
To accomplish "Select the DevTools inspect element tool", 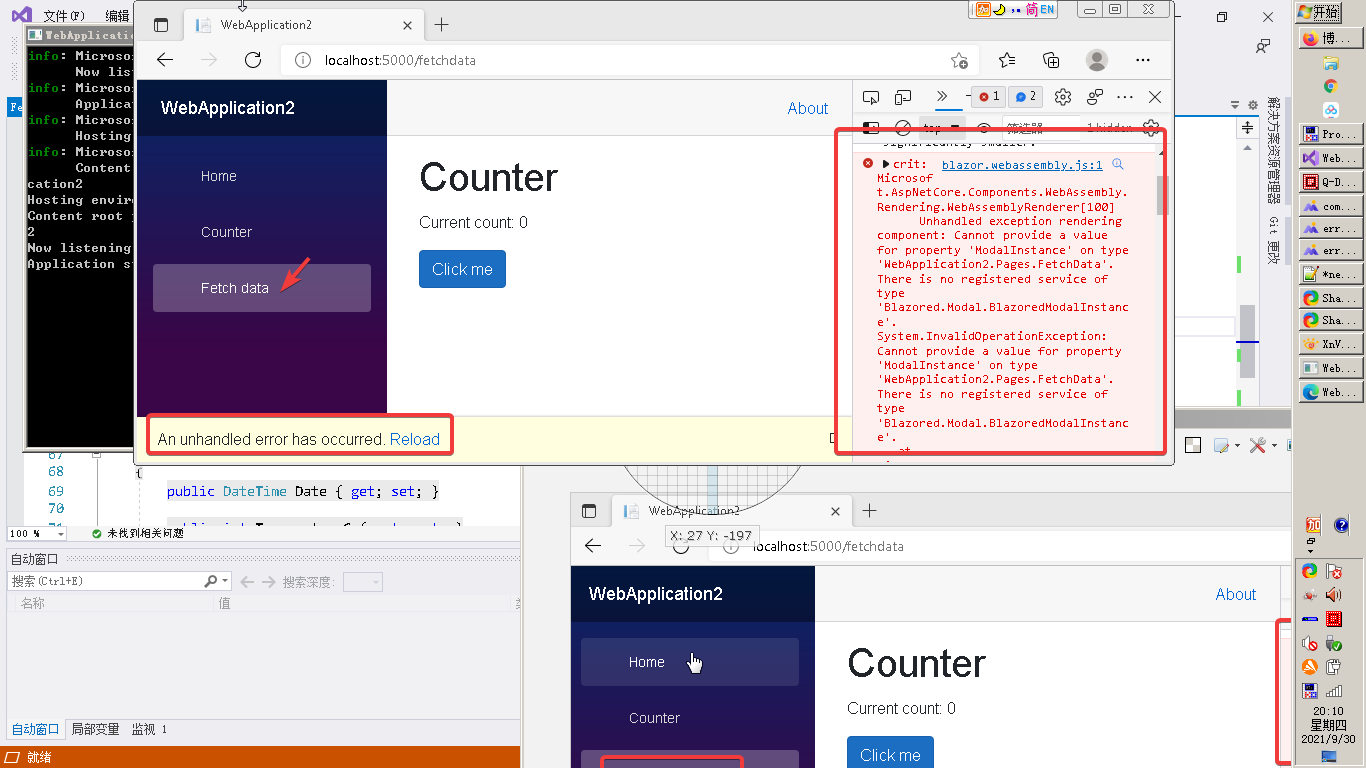I will (871, 97).
